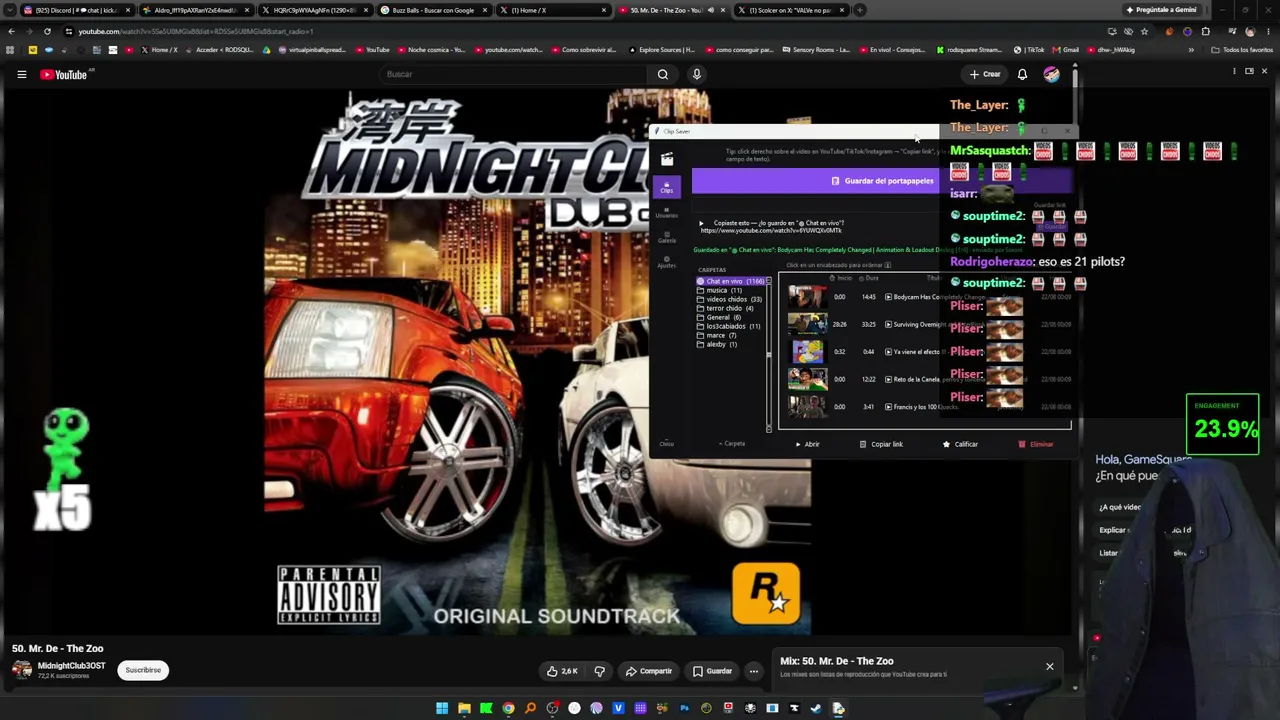Screen dimensions: 1280x720
Task: Open the Crear create button
Action: pos(984,74)
